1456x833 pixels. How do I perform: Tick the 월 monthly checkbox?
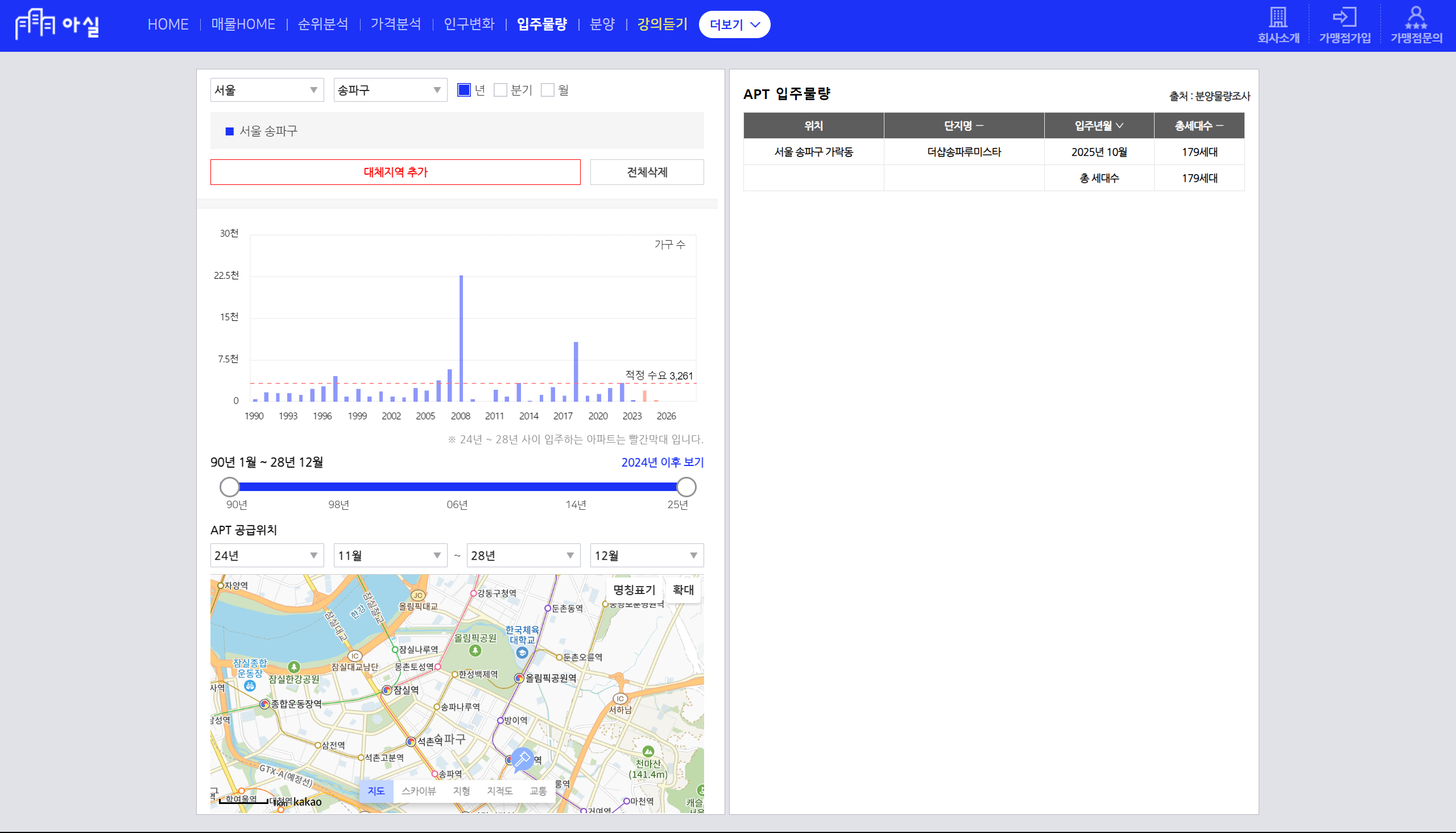[547, 90]
